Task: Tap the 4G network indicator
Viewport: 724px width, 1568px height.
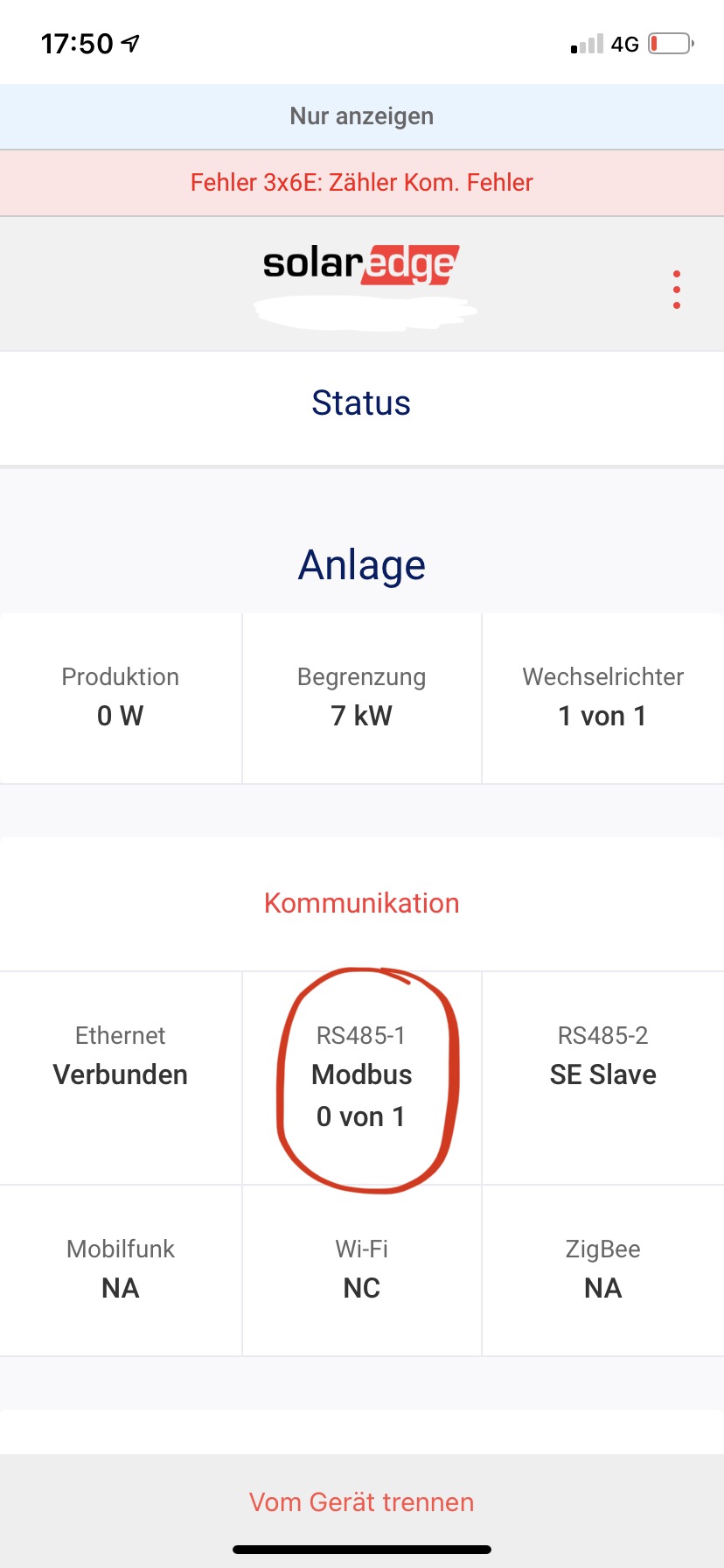Action: [624, 44]
